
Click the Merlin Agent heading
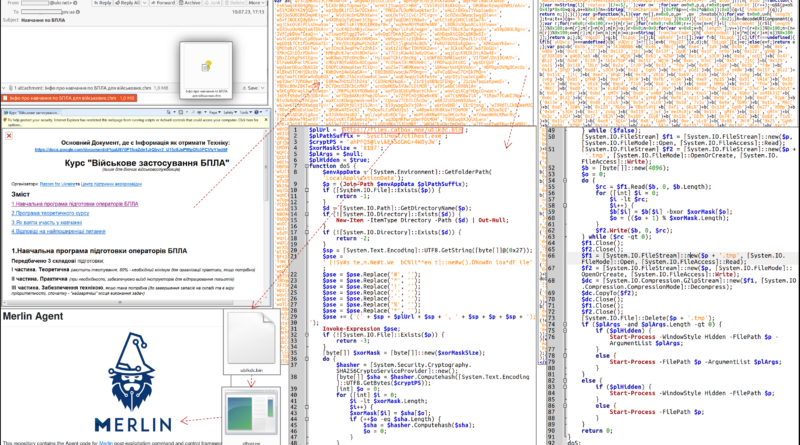click(x=33, y=316)
